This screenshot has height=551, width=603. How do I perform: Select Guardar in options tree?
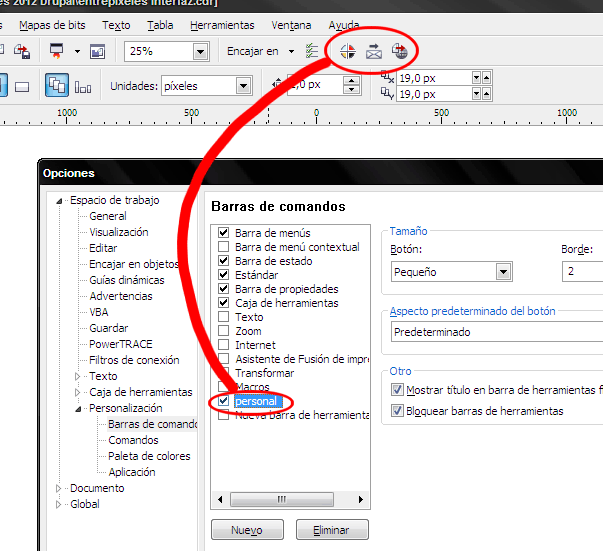tap(108, 328)
